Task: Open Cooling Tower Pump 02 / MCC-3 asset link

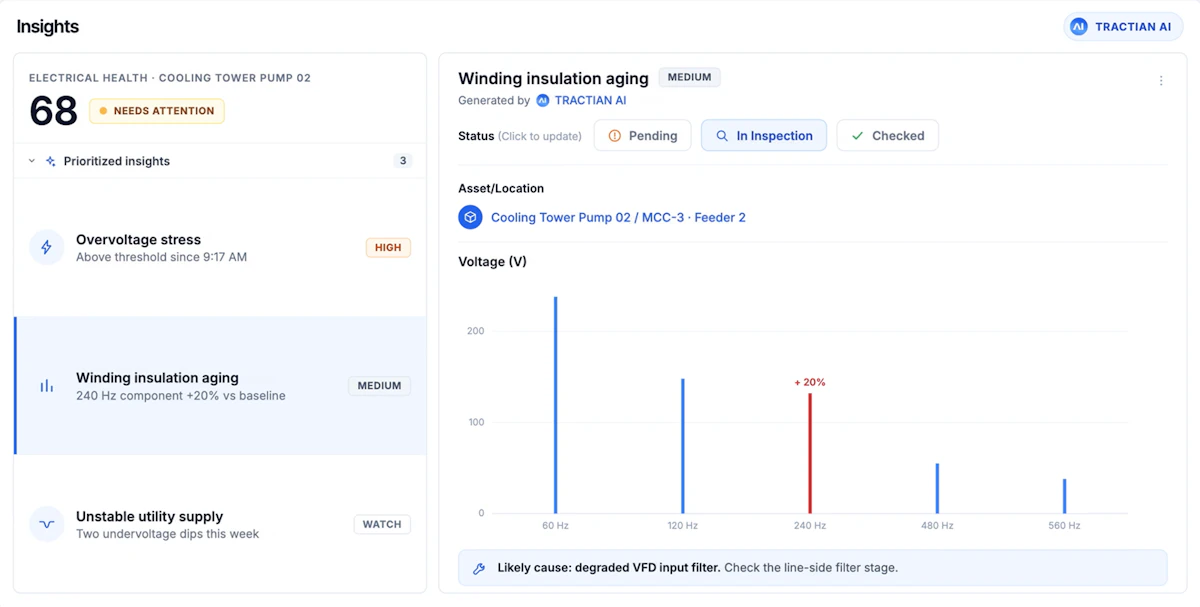Action: pos(618,217)
